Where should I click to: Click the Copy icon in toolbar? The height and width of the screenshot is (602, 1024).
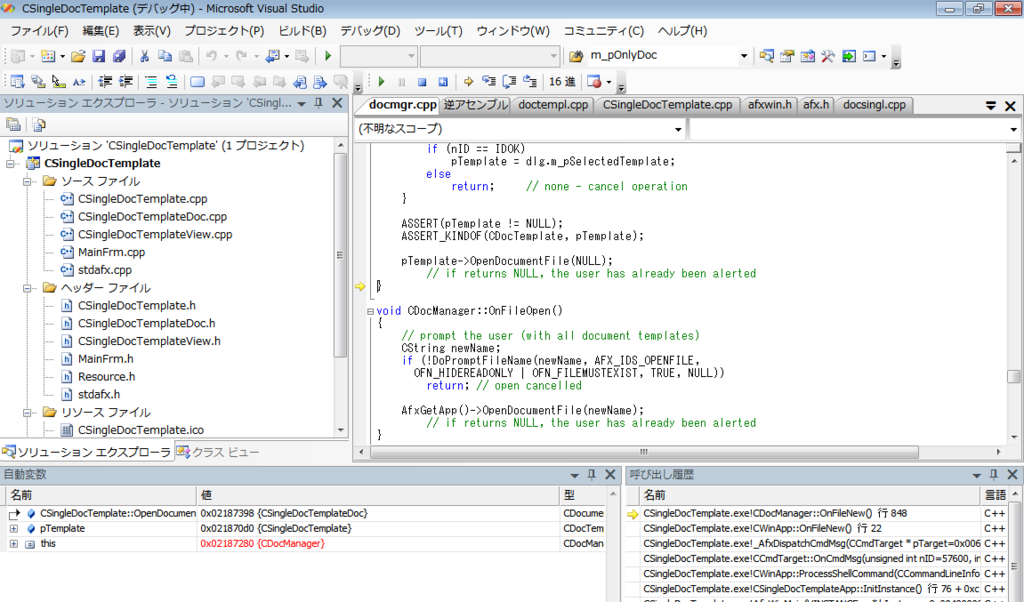tap(165, 56)
